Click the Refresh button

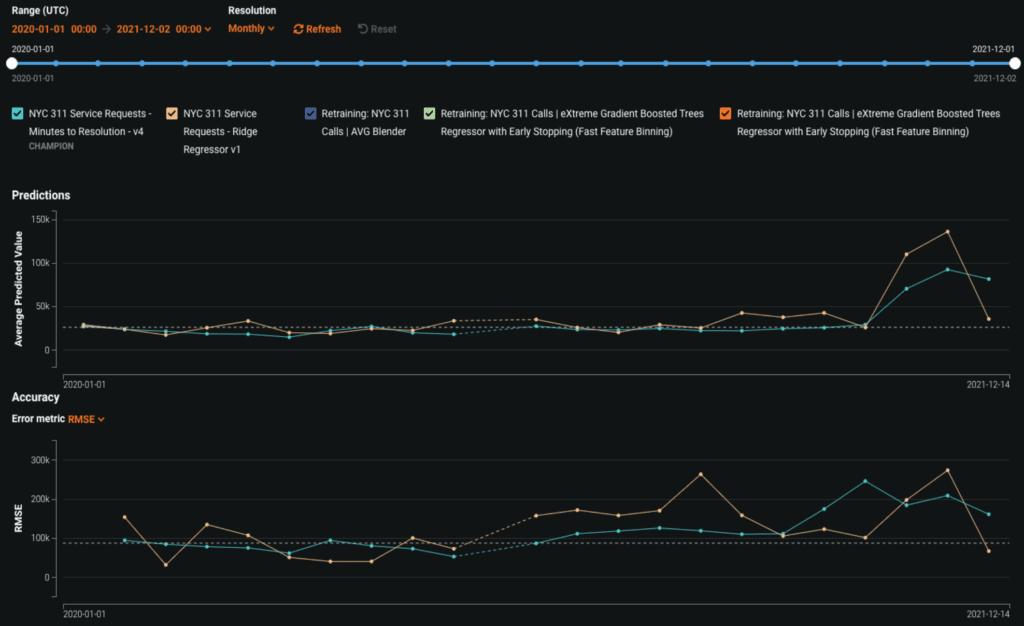point(317,29)
